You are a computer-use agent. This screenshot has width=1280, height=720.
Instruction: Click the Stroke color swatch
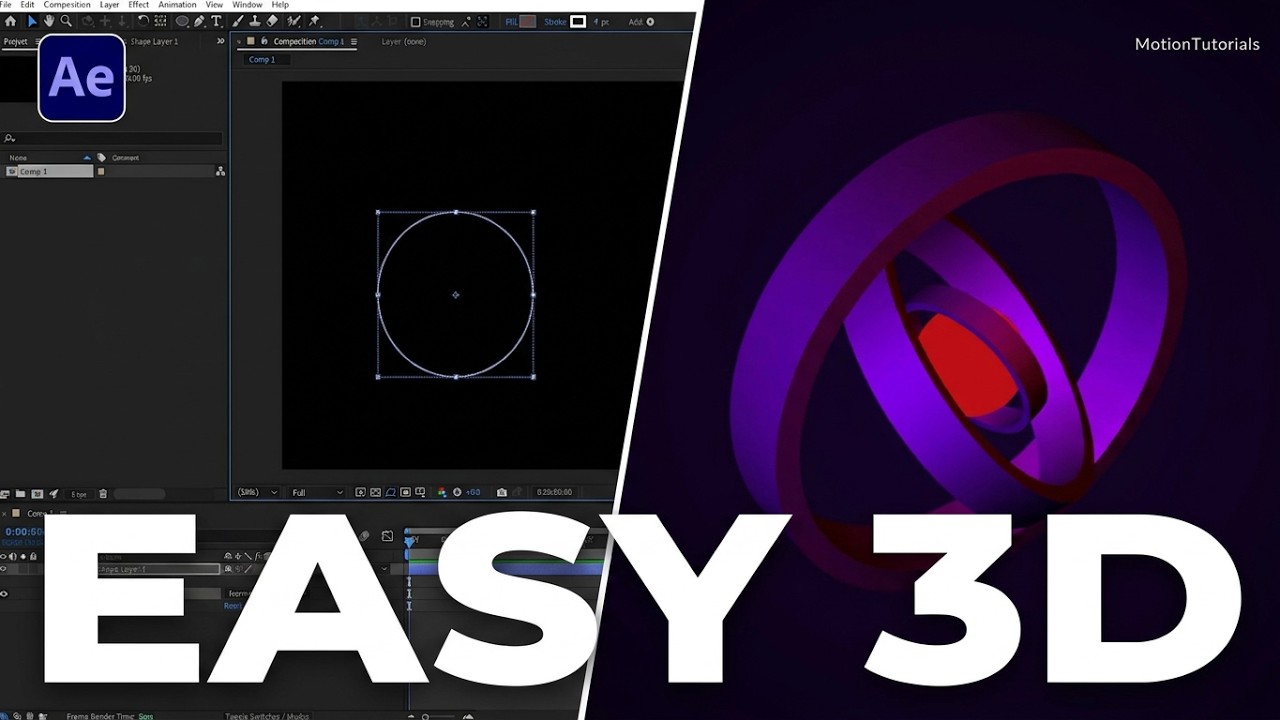[578, 22]
